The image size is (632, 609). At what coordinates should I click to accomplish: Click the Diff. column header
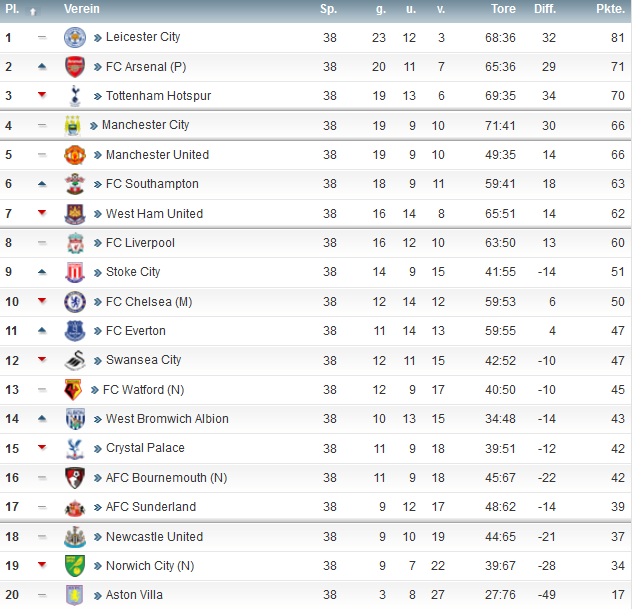545,9
